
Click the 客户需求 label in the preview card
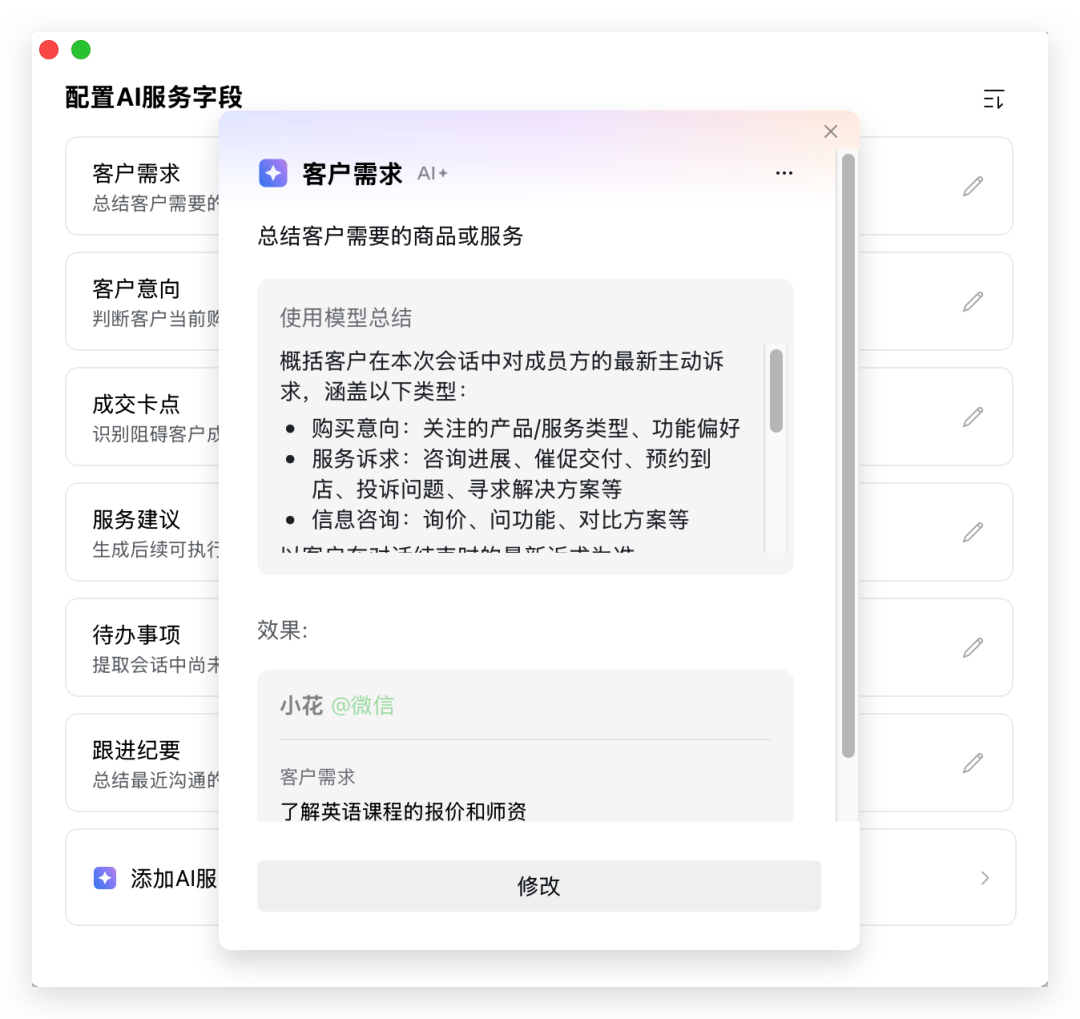click(318, 777)
